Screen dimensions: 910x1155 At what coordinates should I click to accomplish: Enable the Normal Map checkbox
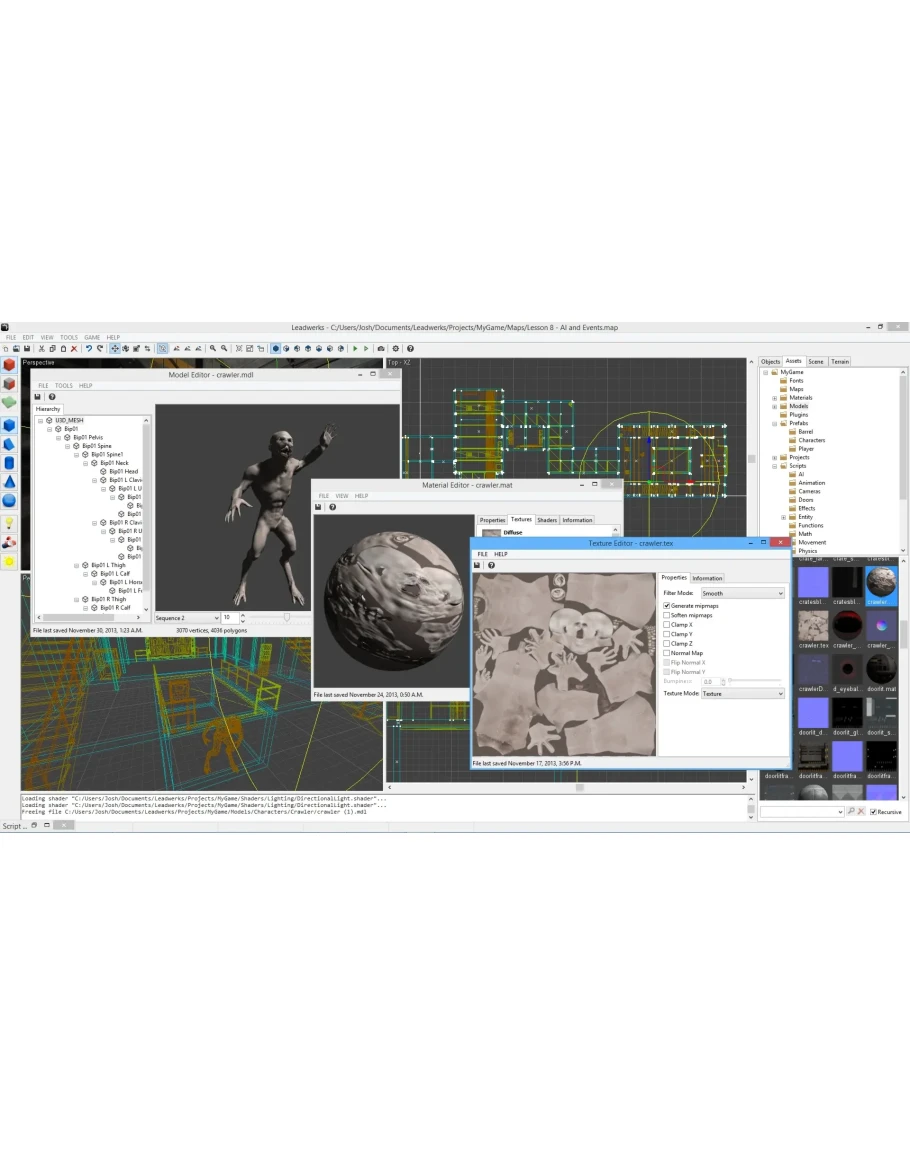pyautogui.click(x=667, y=653)
